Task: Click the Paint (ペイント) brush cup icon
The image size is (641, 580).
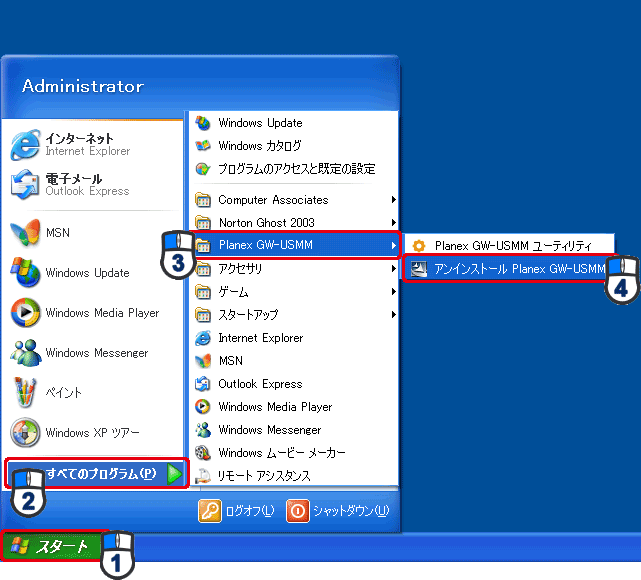Action: 25,392
